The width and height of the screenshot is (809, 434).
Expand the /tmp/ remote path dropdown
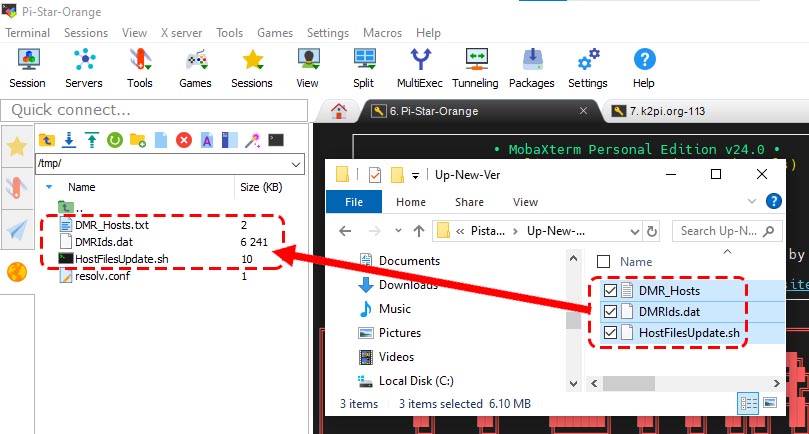pyautogui.click(x=294, y=163)
